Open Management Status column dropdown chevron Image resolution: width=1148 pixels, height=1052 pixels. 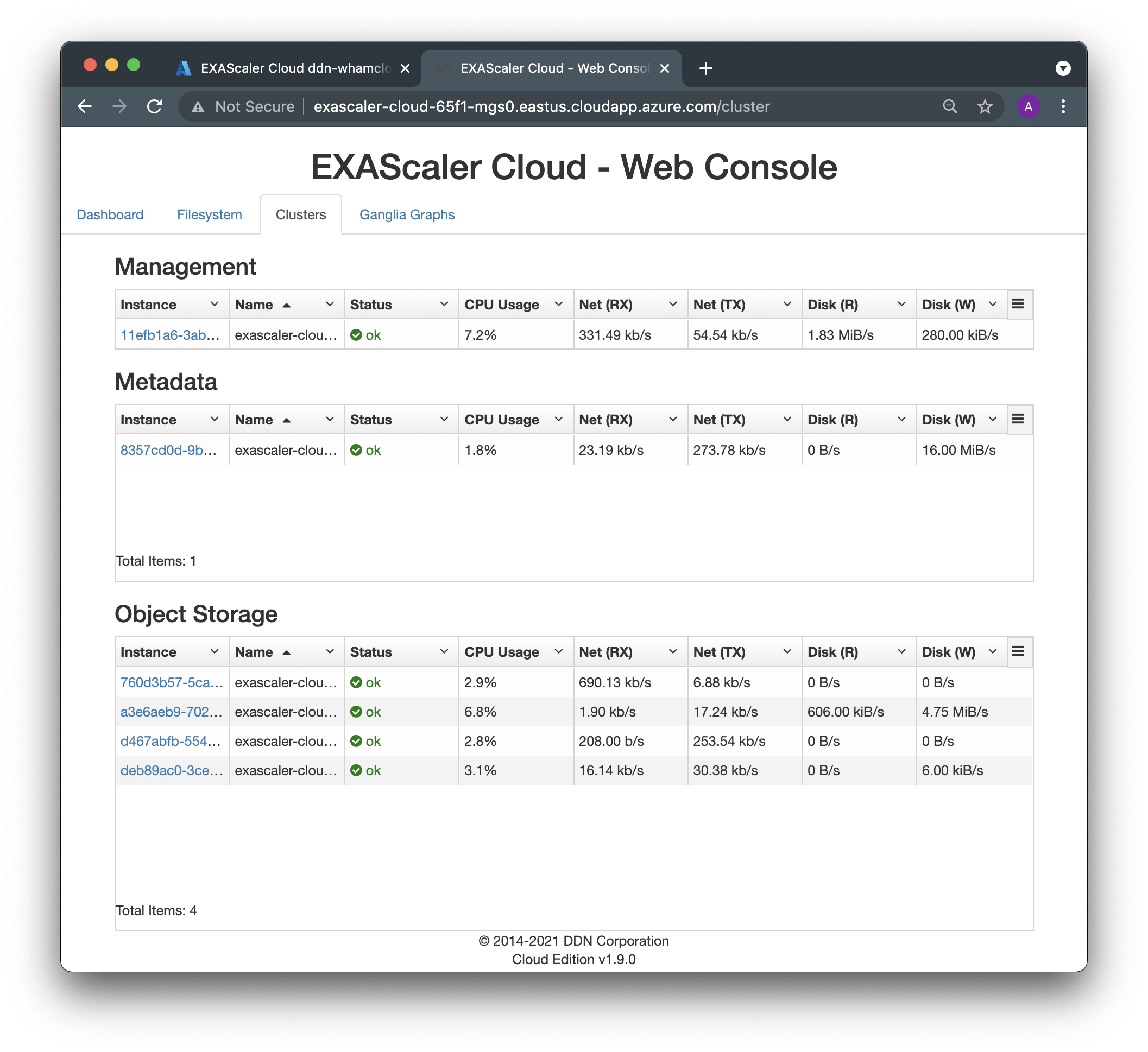coord(444,304)
